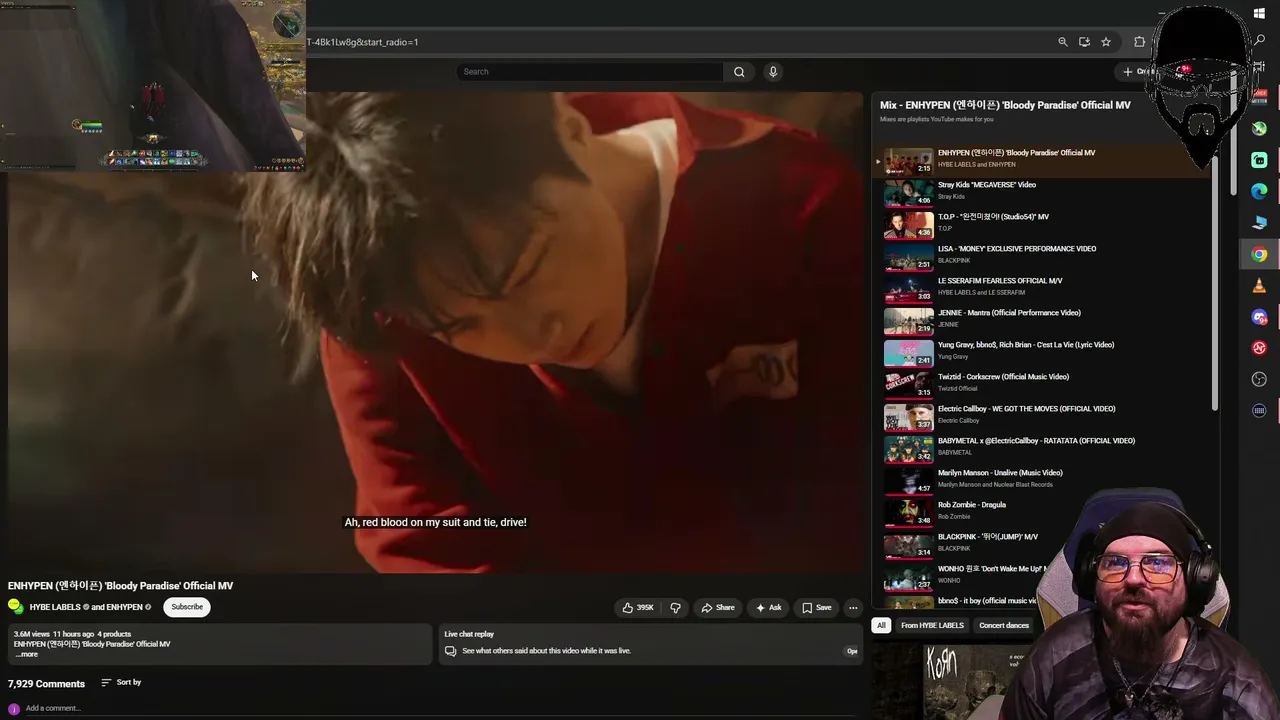The width and height of the screenshot is (1280, 720).
Task: Share the video
Action: pyautogui.click(x=718, y=607)
